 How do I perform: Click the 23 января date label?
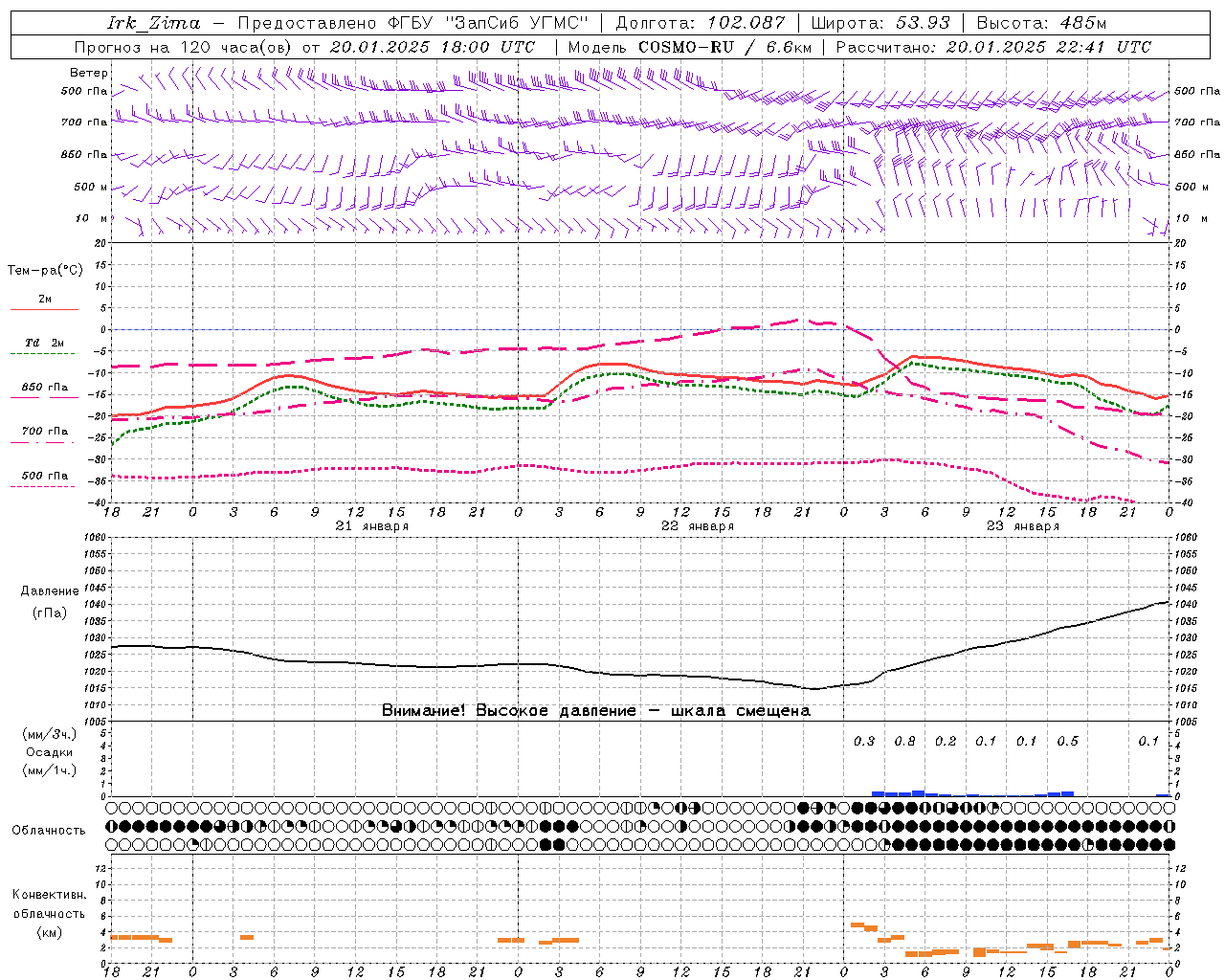(x=1023, y=526)
